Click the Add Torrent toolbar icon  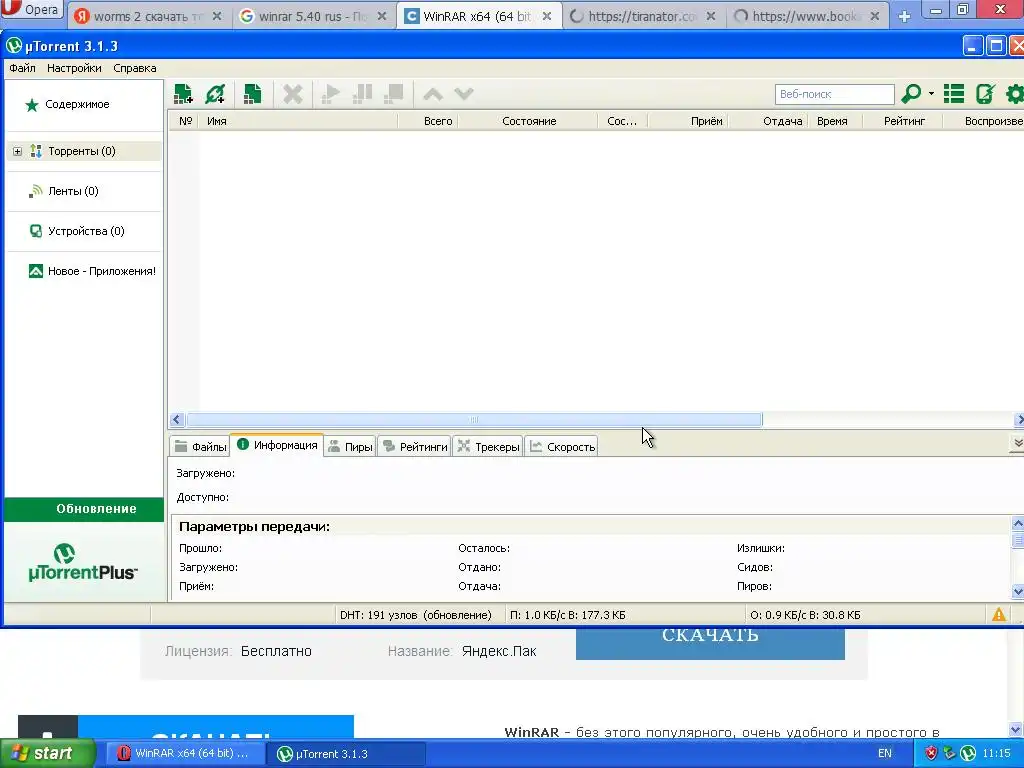184,94
